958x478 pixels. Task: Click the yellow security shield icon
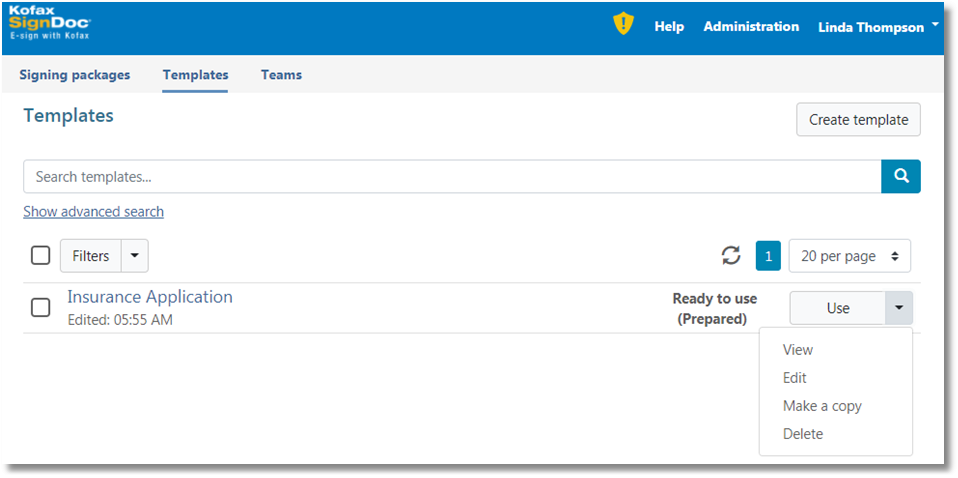click(x=623, y=25)
